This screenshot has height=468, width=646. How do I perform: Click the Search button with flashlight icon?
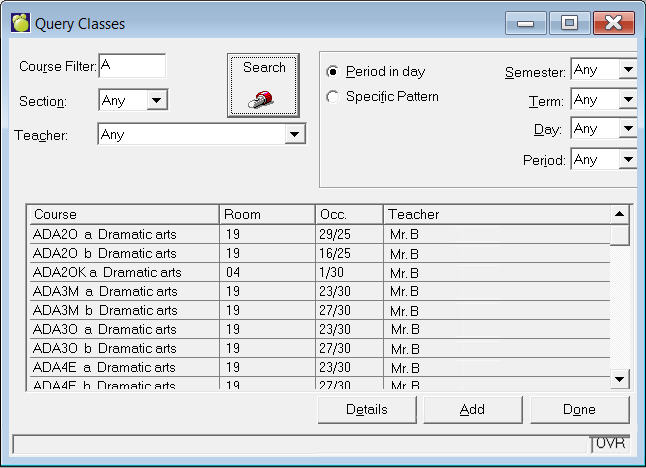[263, 85]
